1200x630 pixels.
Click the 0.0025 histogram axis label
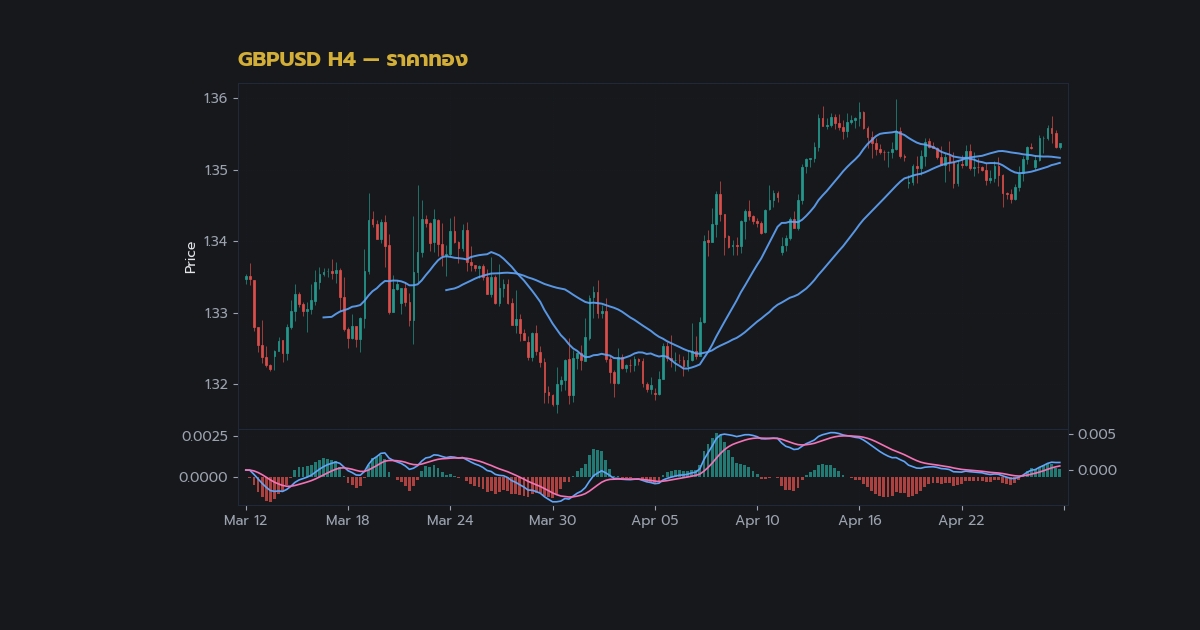click(x=204, y=436)
